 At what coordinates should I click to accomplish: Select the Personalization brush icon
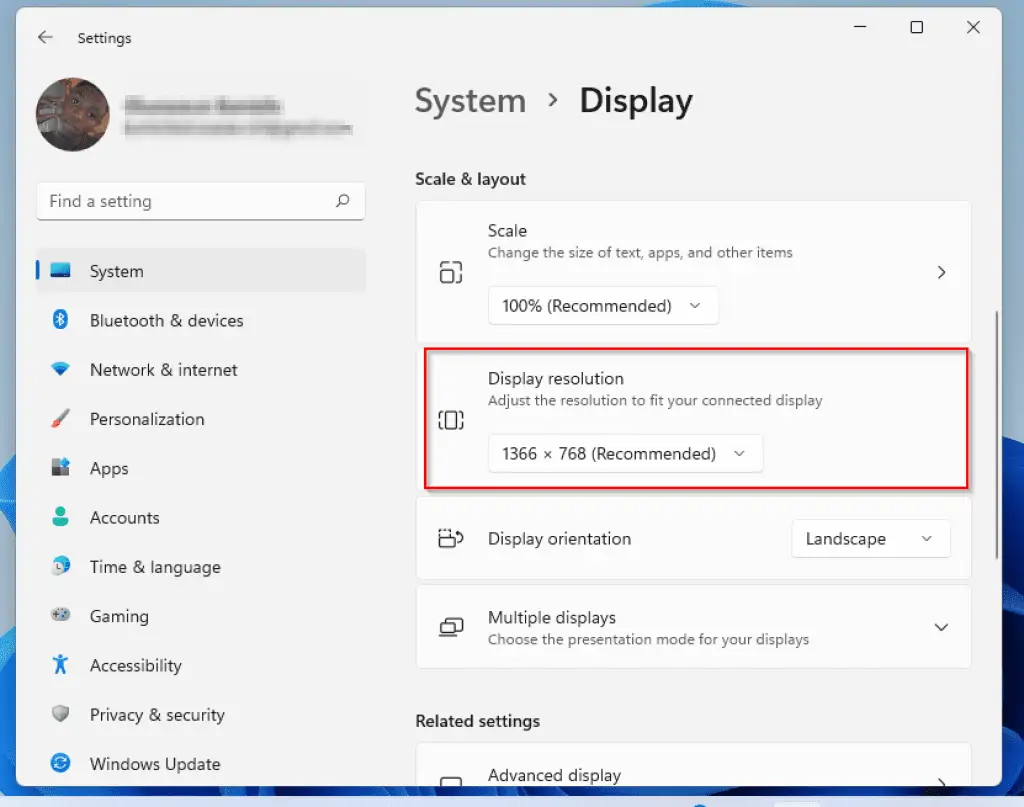pyautogui.click(x=61, y=419)
